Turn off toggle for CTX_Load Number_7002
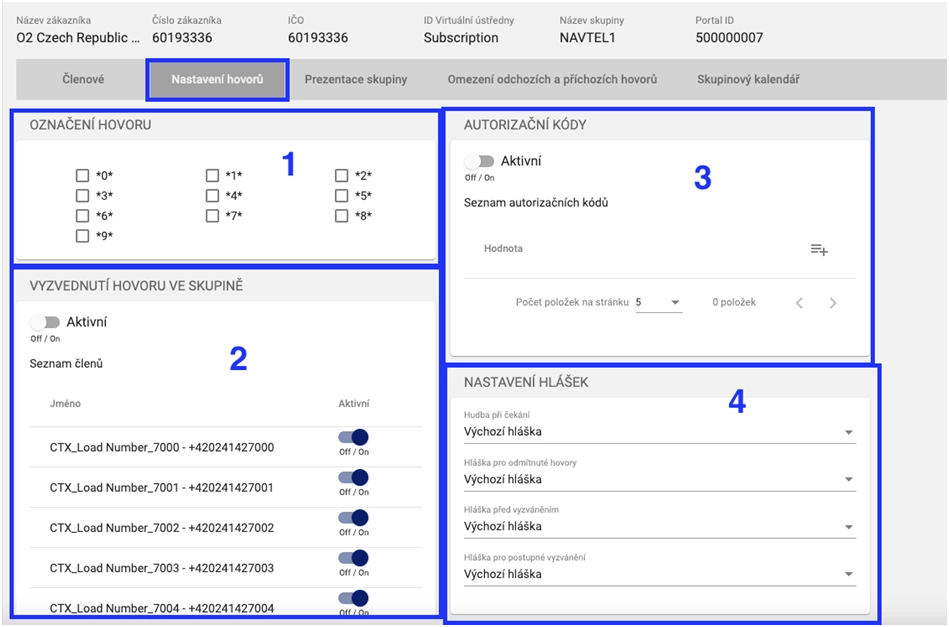 [x=353, y=517]
